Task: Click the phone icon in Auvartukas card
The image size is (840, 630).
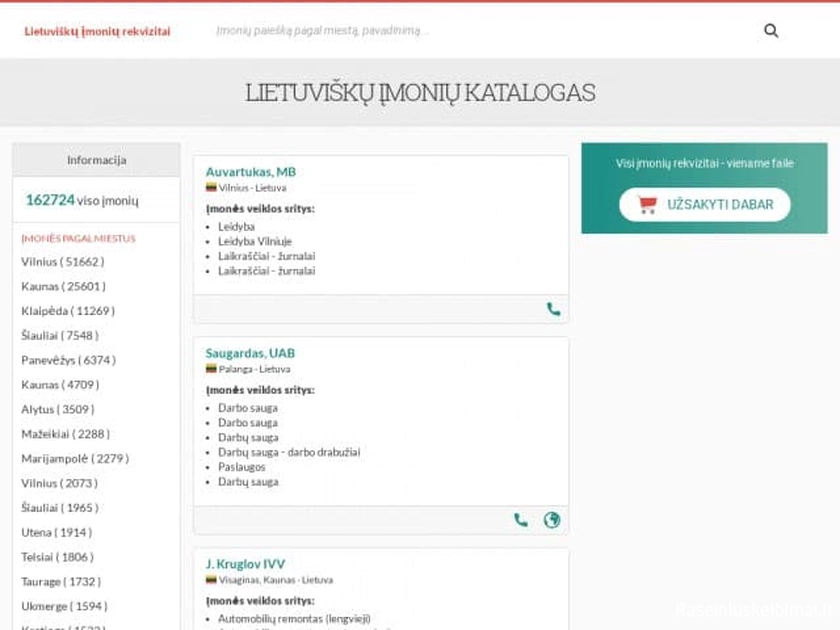Action: point(553,309)
